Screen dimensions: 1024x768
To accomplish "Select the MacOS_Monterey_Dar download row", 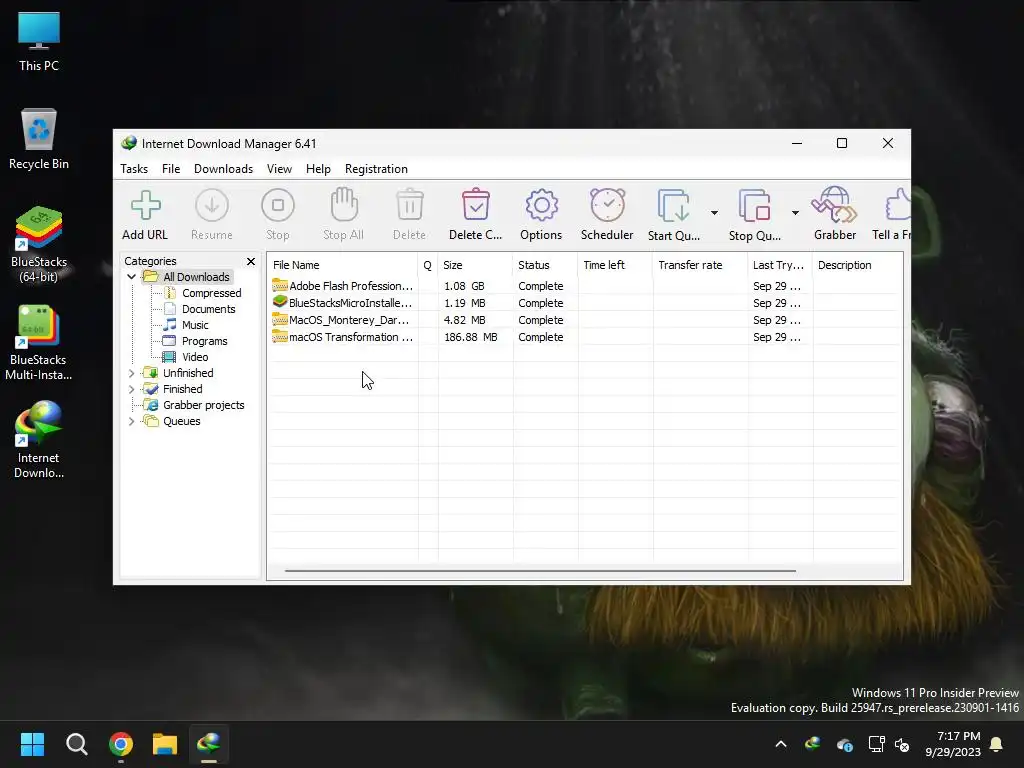I will tap(584, 320).
